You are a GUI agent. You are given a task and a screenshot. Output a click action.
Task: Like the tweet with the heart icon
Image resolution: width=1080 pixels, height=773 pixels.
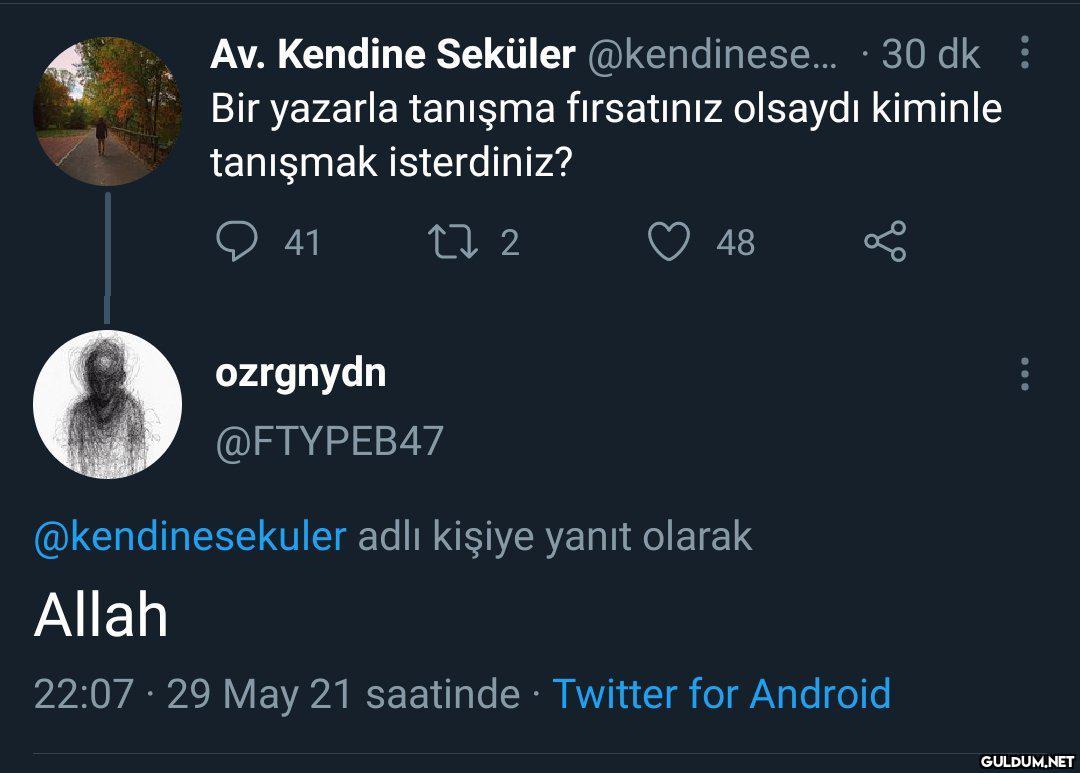pyautogui.click(x=669, y=242)
